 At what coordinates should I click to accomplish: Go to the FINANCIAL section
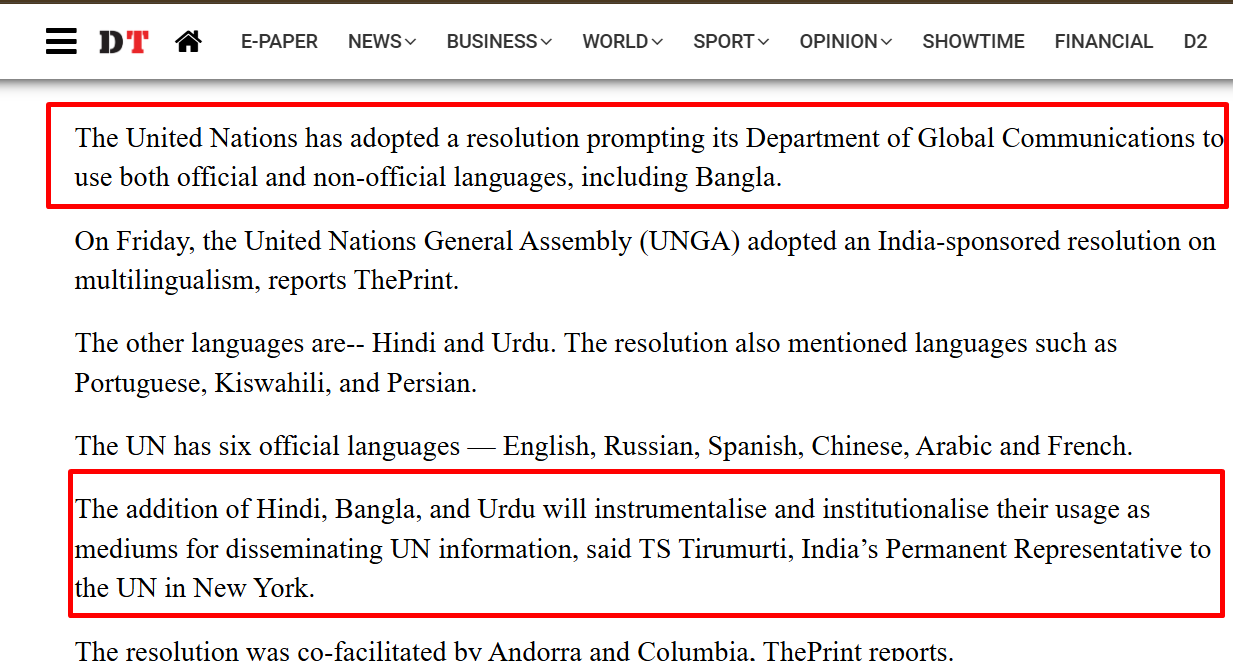coord(1104,42)
